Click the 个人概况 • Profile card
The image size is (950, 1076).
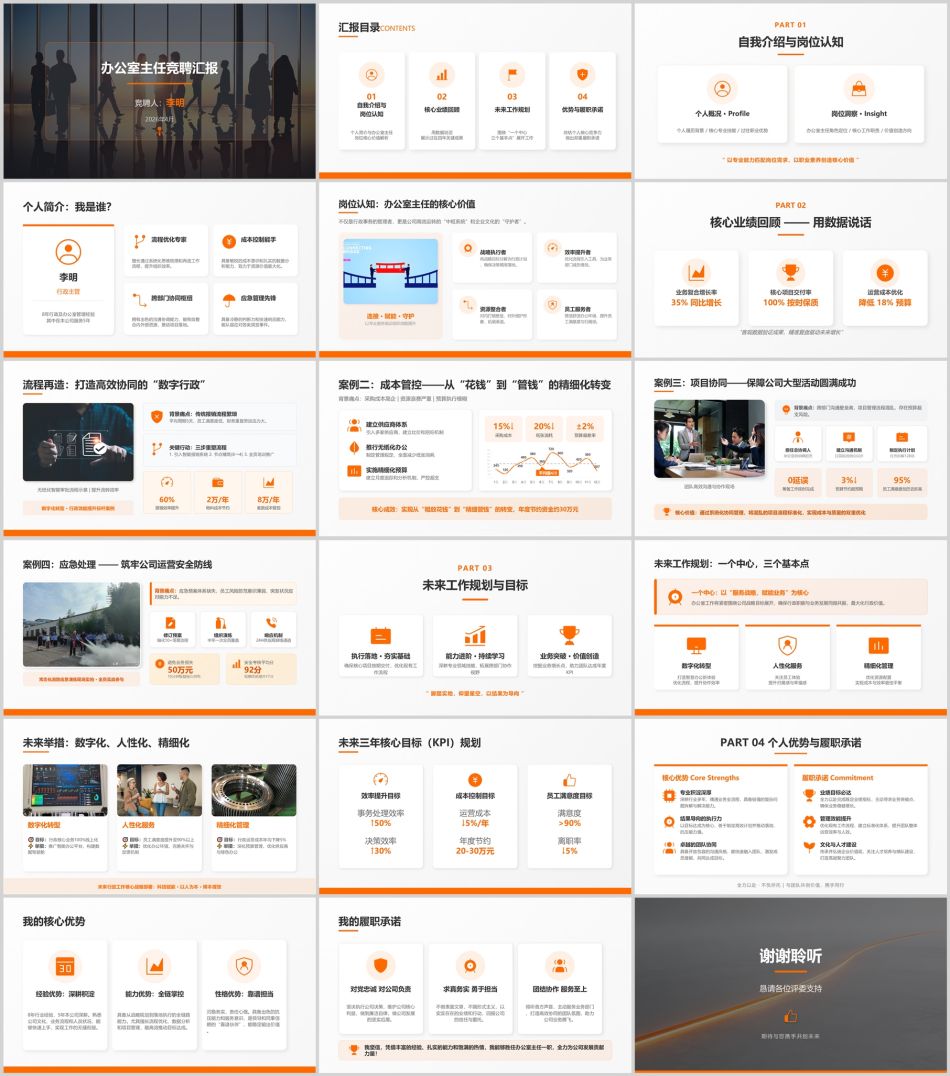click(x=721, y=105)
